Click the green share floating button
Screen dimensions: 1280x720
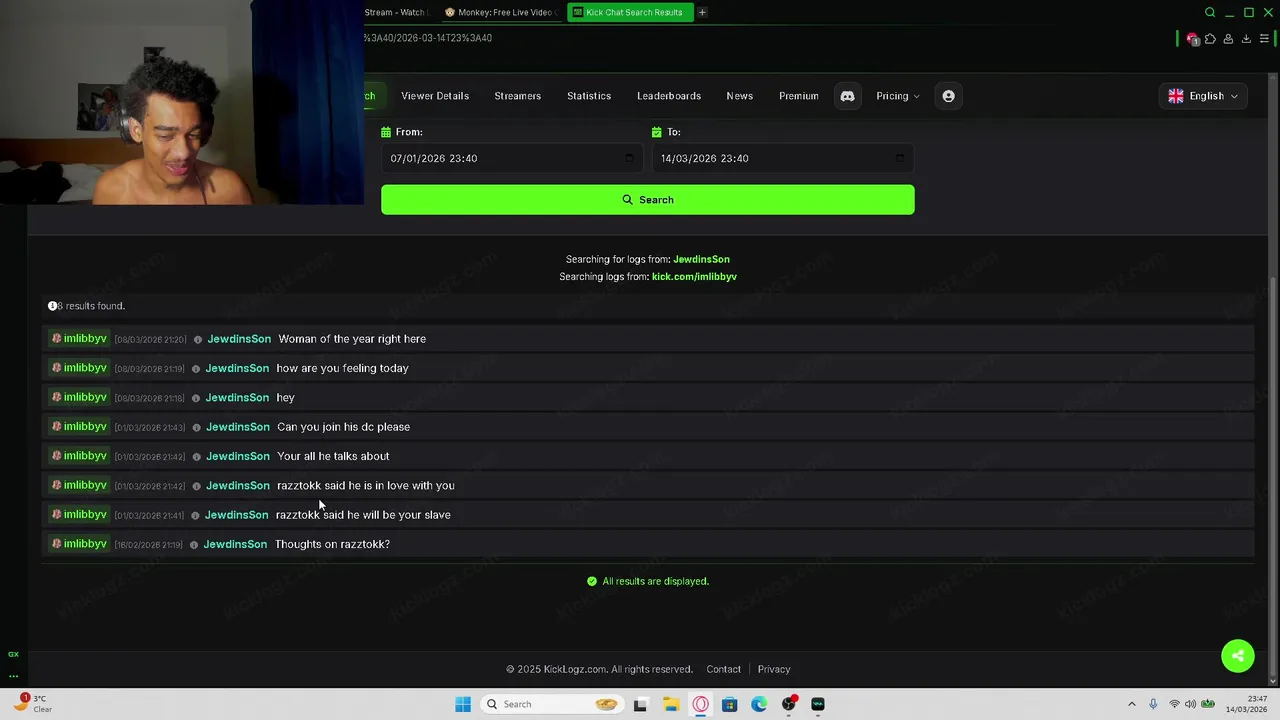1238,656
